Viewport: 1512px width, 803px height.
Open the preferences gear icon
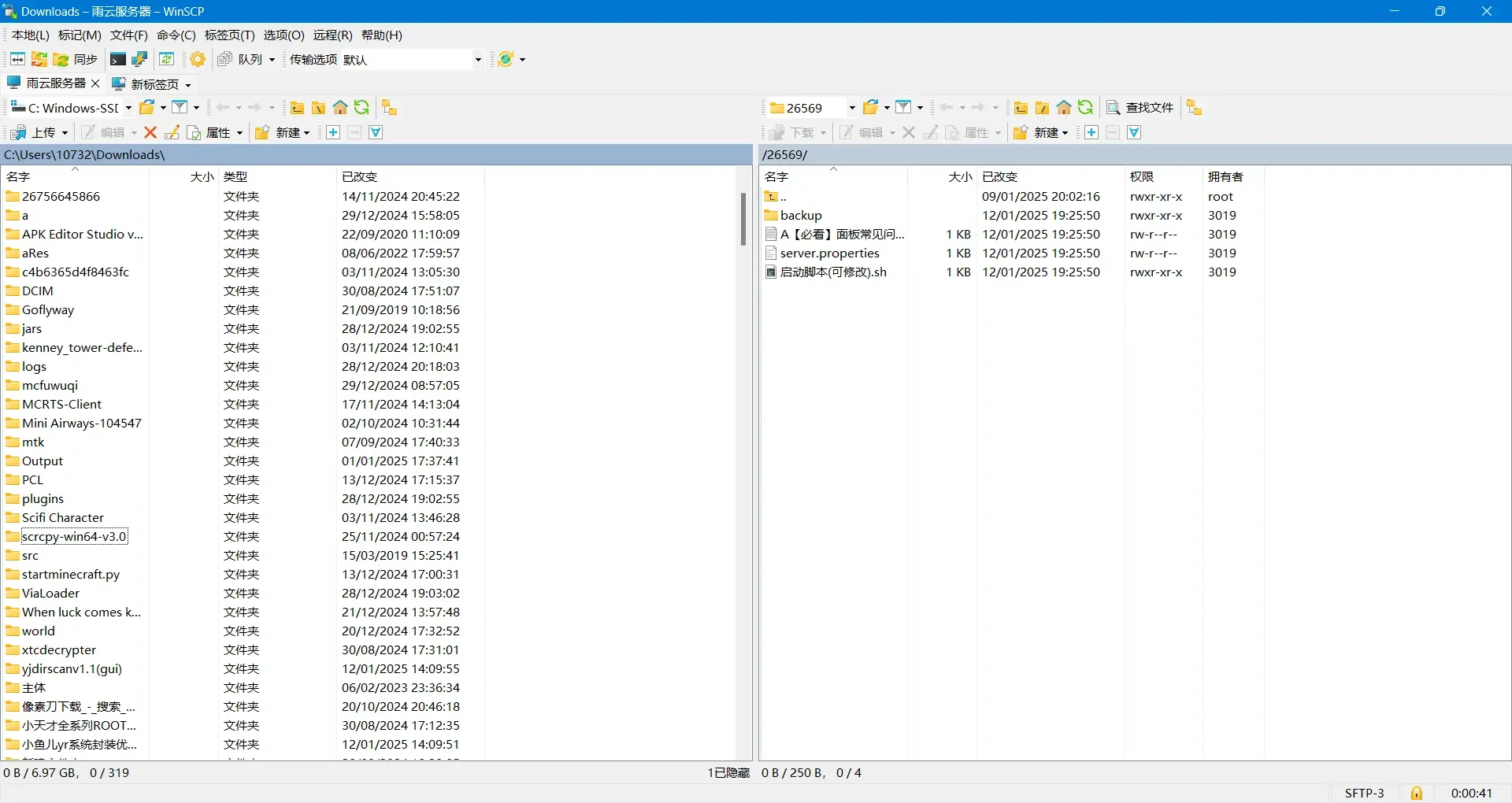click(x=198, y=59)
